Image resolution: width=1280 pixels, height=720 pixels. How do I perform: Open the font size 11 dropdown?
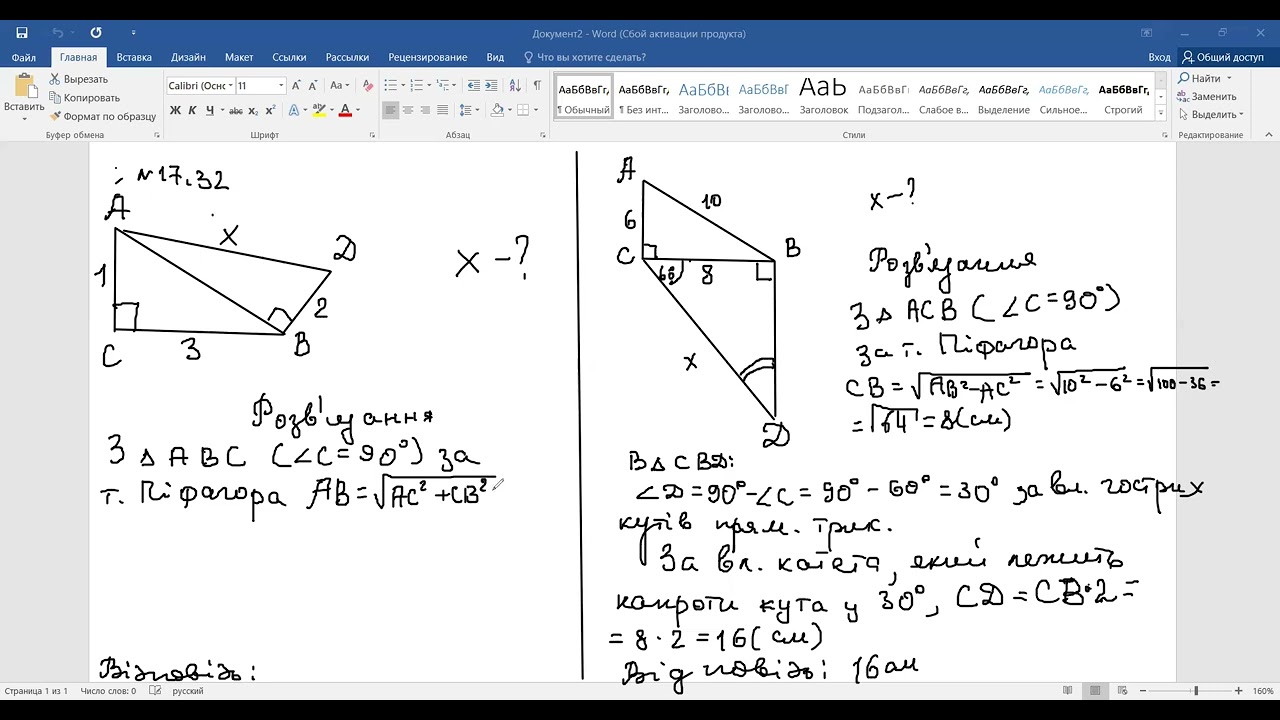281,86
